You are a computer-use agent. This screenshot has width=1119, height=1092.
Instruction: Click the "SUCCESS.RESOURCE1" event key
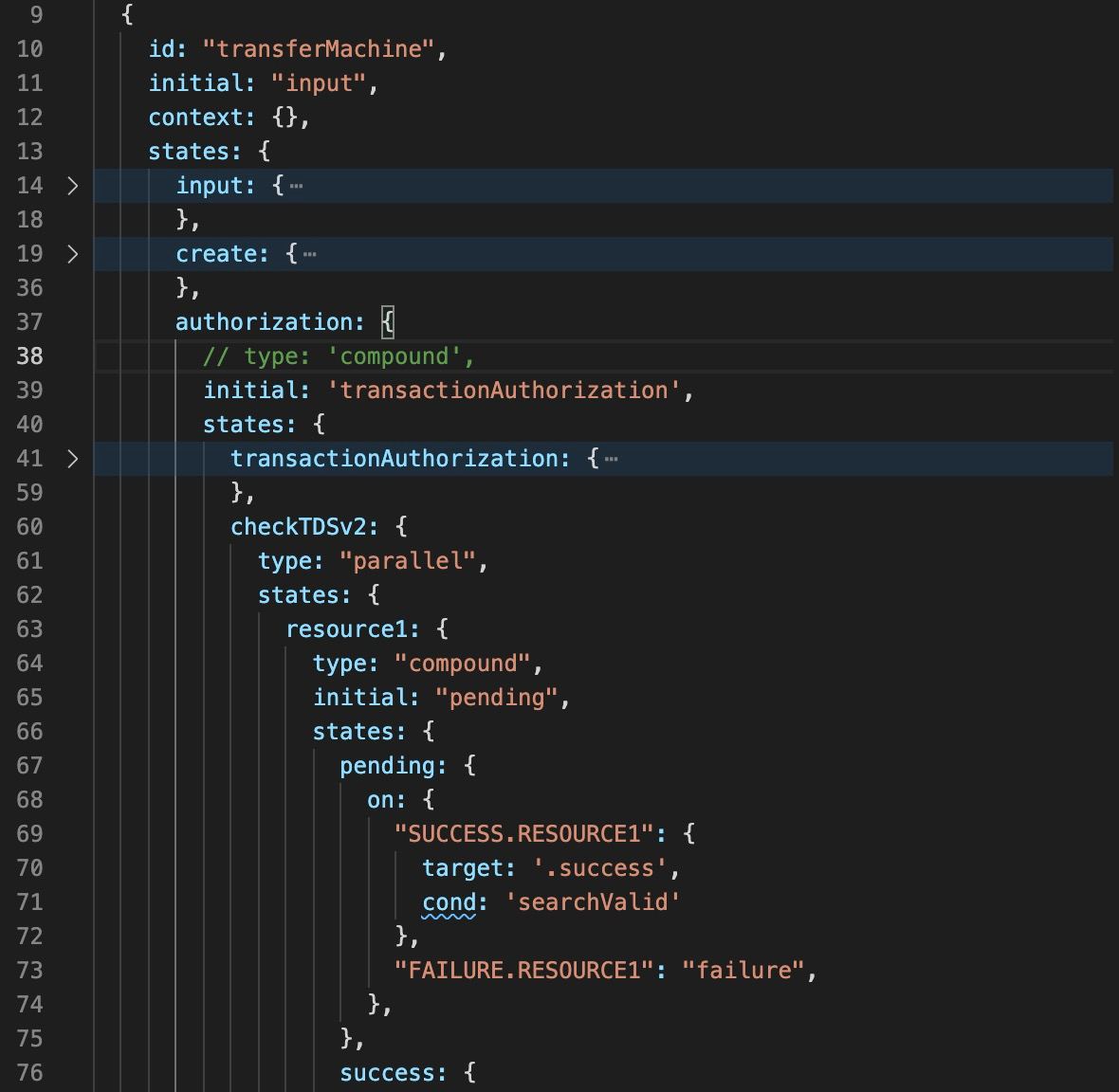(x=523, y=834)
